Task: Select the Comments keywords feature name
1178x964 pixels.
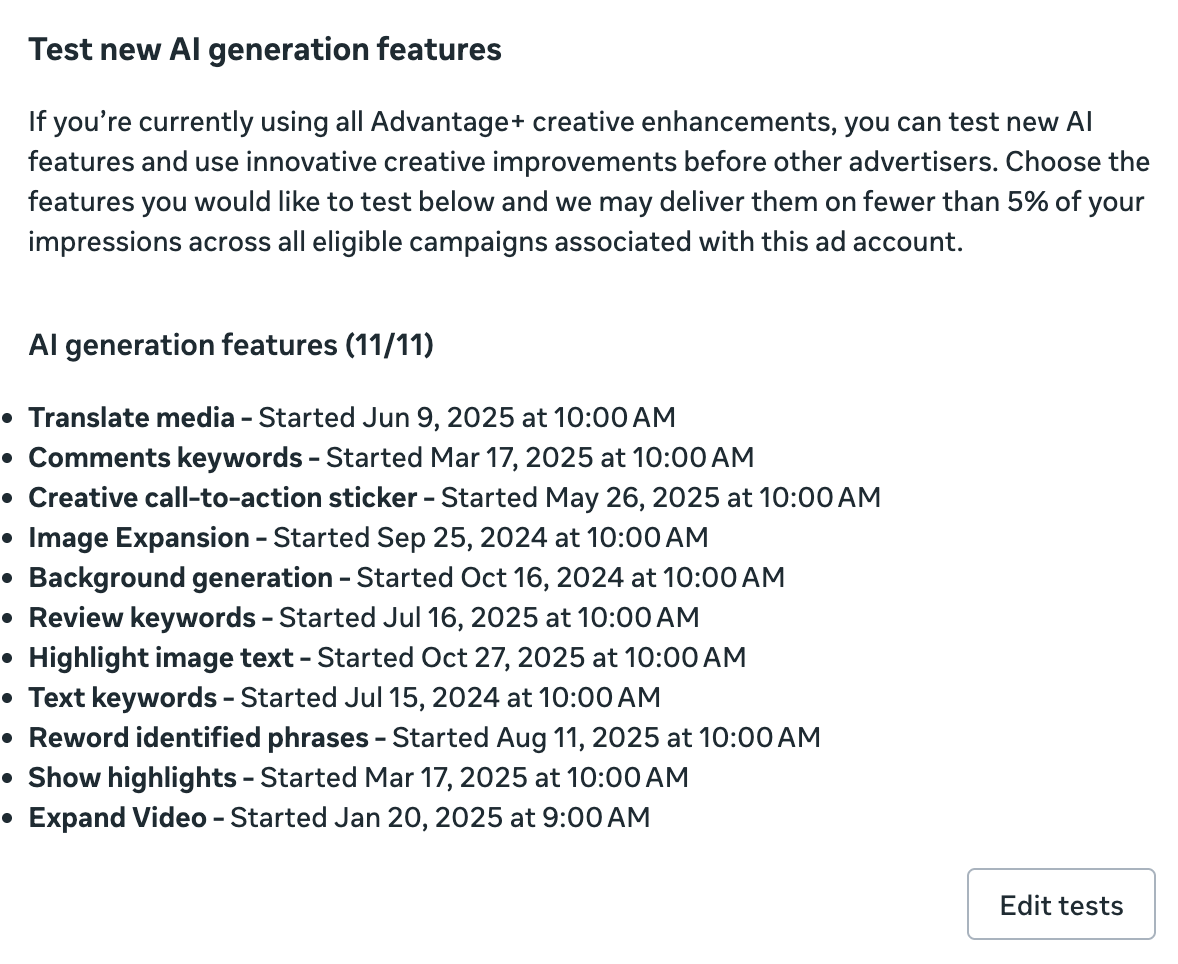Action: pos(165,458)
